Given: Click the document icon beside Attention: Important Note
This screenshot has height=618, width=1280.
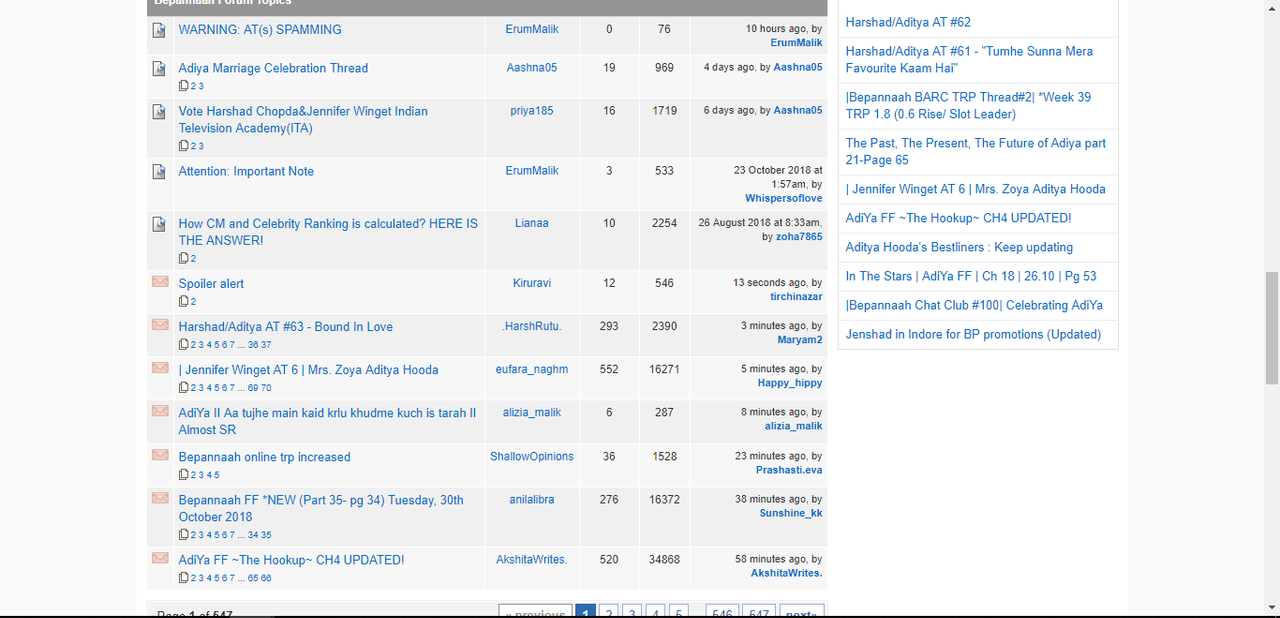Looking at the screenshot, I should [159, 172].
